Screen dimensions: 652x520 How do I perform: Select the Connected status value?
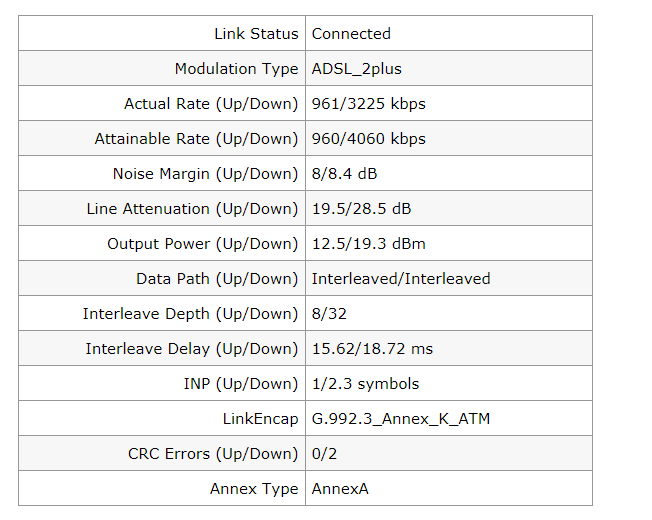351,34
